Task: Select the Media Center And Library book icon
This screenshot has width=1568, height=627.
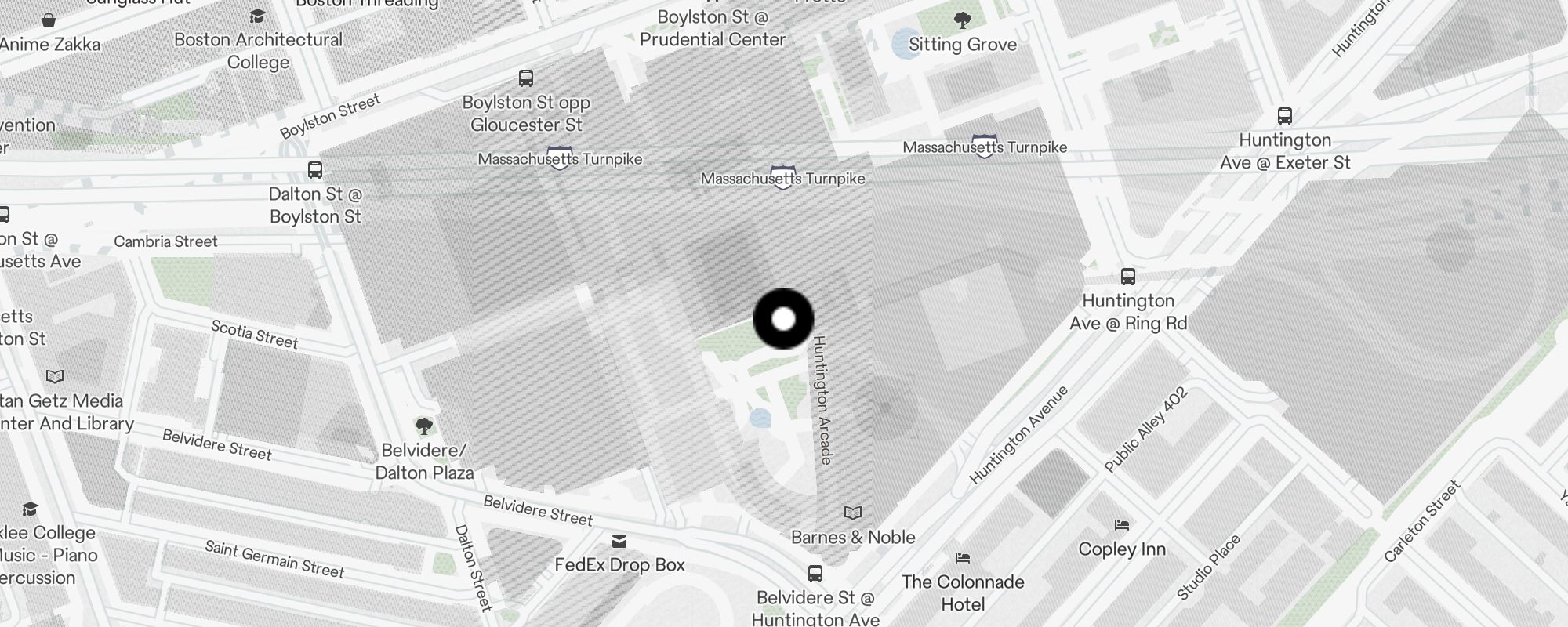Action: point(55,377)
